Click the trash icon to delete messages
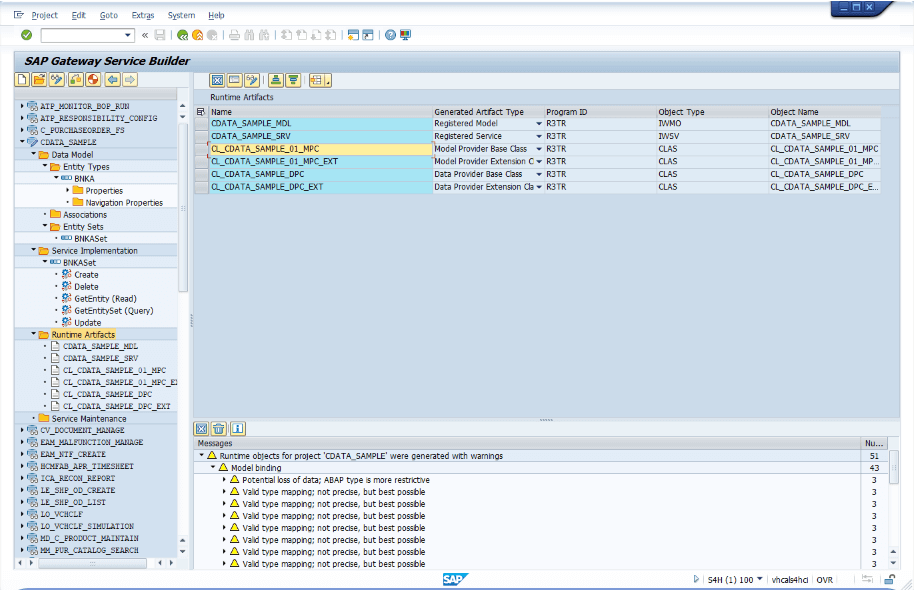 coord(219,428)
